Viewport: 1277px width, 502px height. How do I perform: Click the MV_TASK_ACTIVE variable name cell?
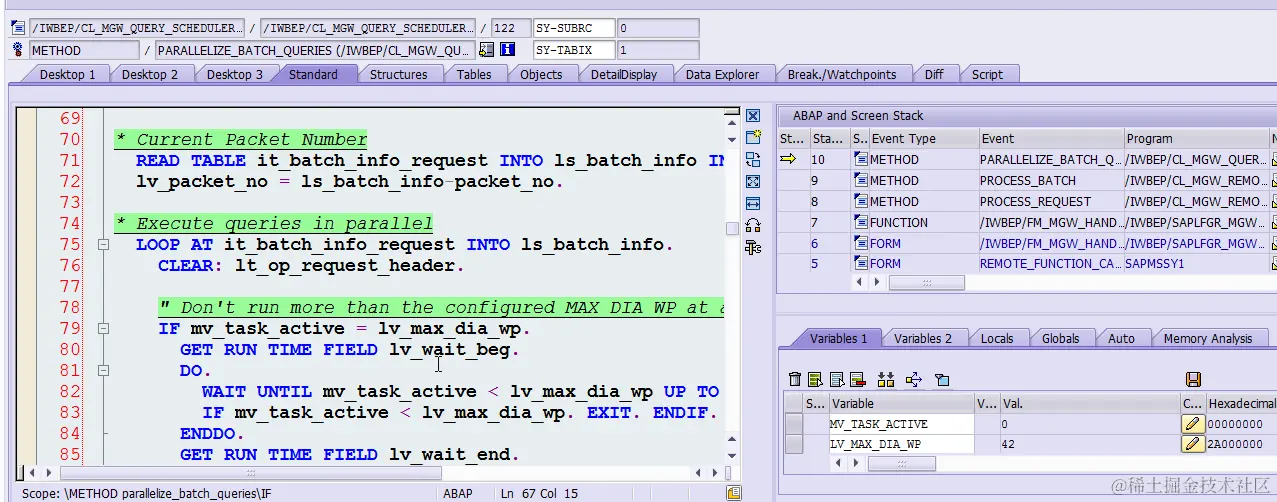click(x=901, y=424)
